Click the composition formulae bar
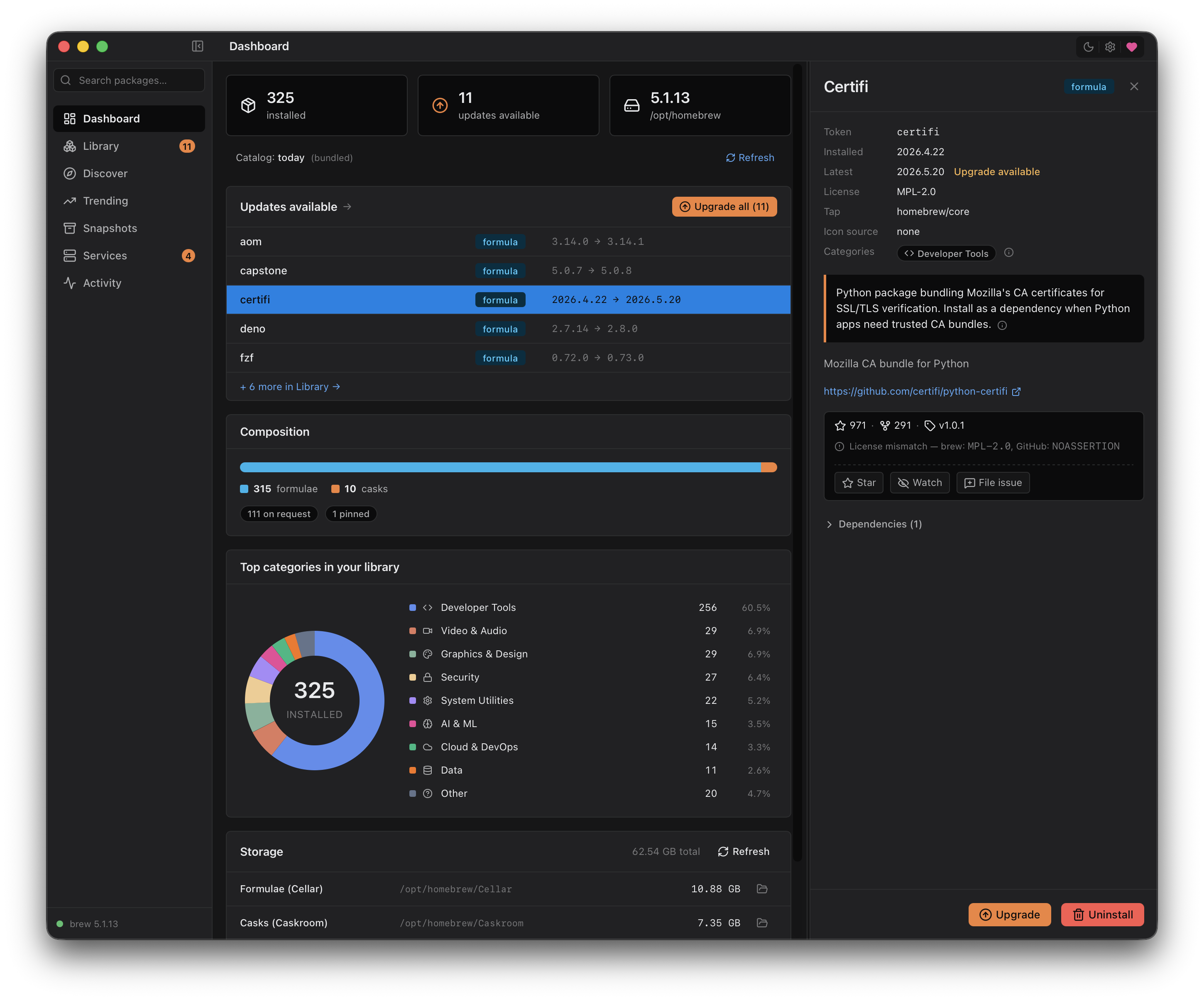The image size is (1204, 1001). [500, 467]
